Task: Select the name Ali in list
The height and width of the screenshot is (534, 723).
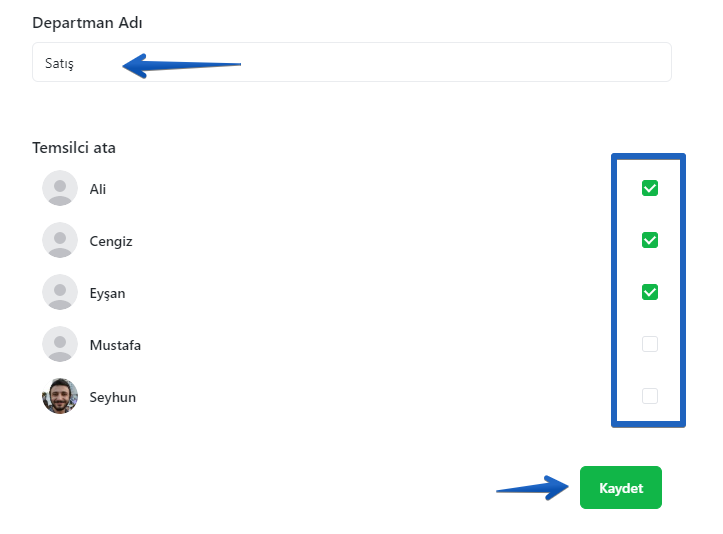Action: click(98, 189)
